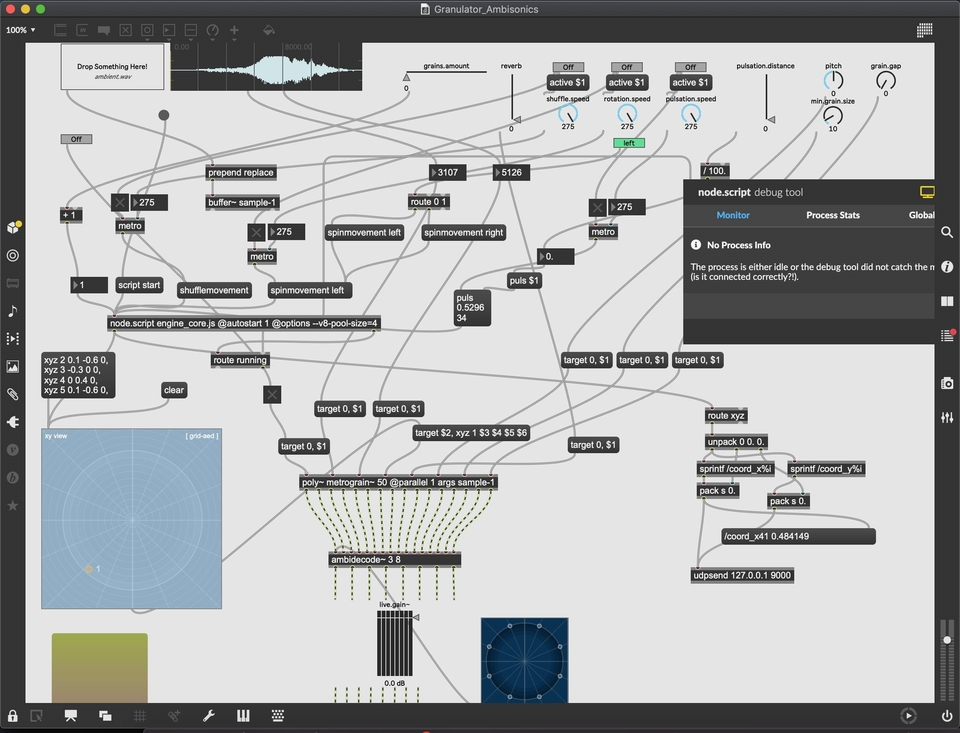Toggle the Off switch above pulsation.speed
Screen dimensions: 960x733
690,68
